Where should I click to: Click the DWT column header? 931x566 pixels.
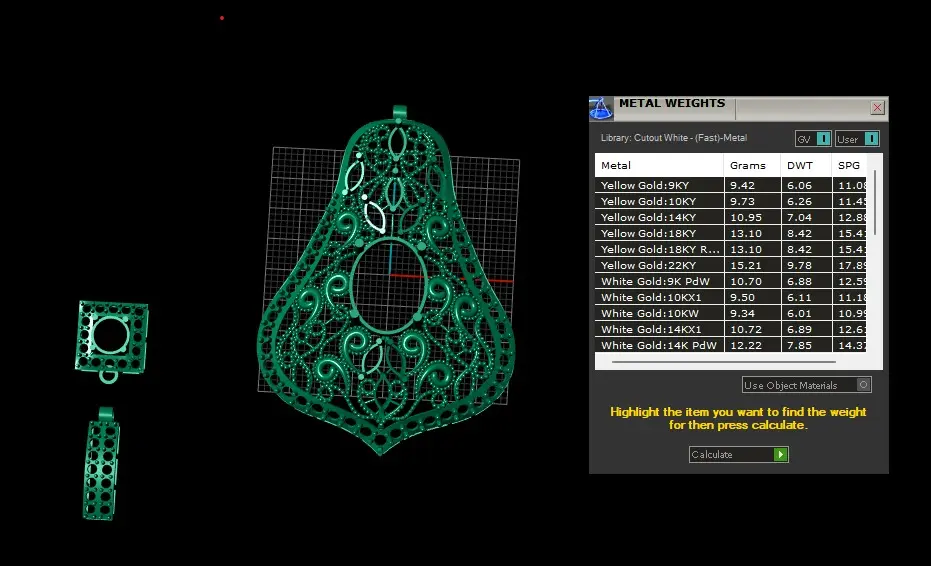pyautogui.click(x=806, y=165)
